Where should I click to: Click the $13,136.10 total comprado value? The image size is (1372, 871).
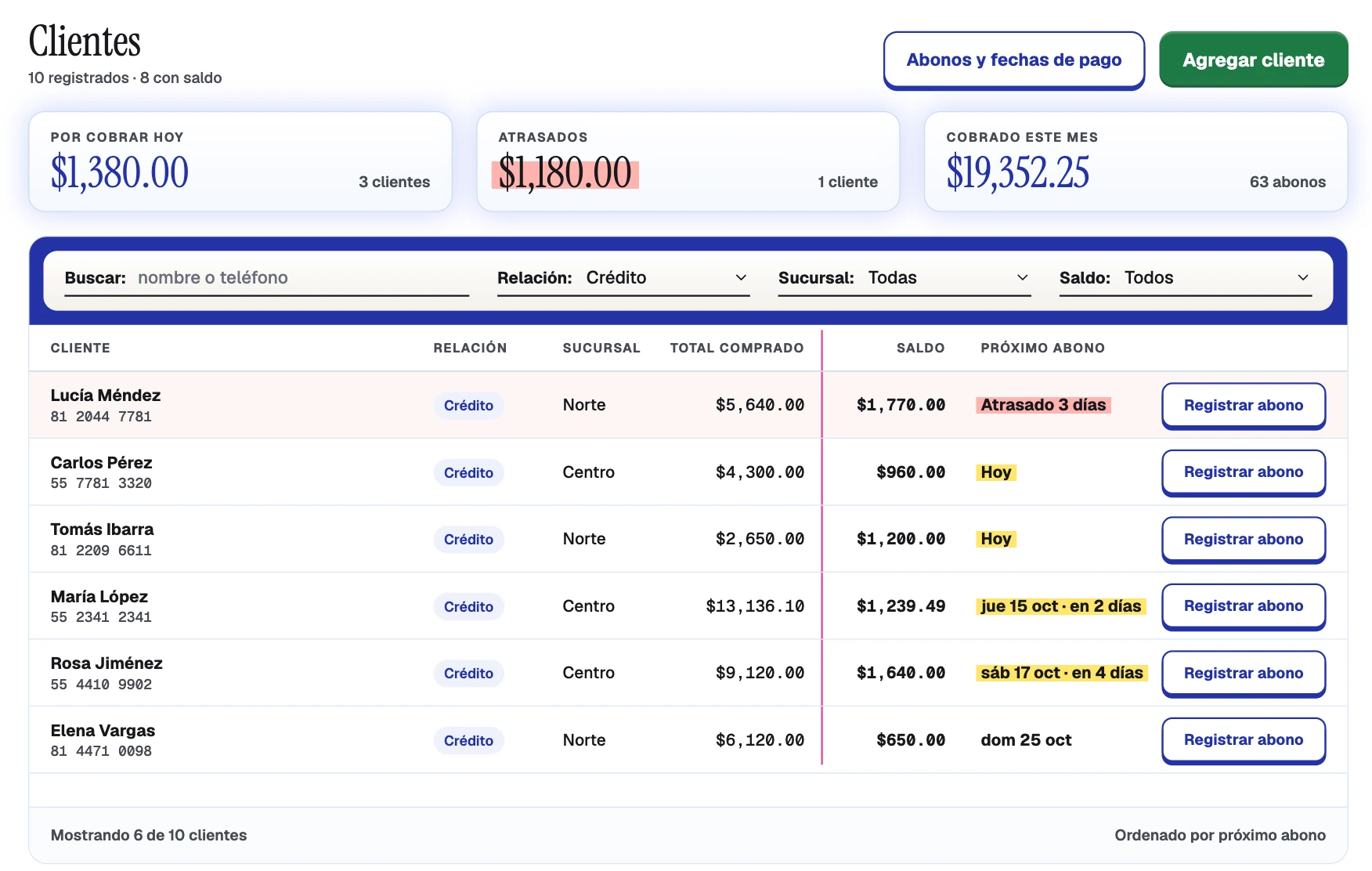click(x=755, y=606)
